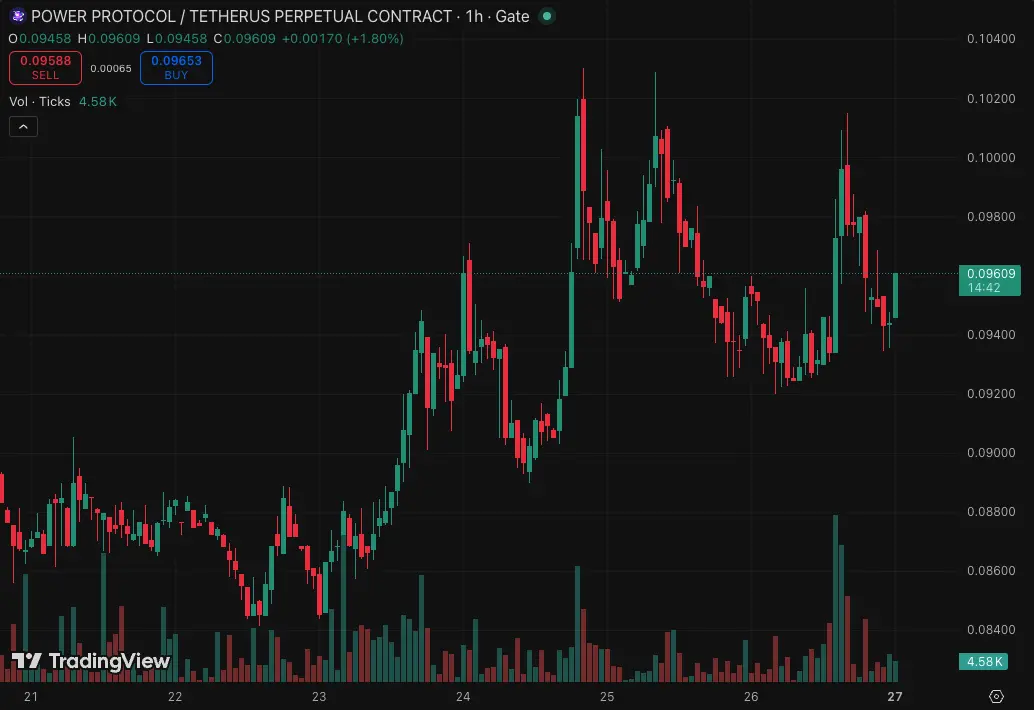
Task: Click the 0.10200 price axis label
Action: tap(991, 99)
